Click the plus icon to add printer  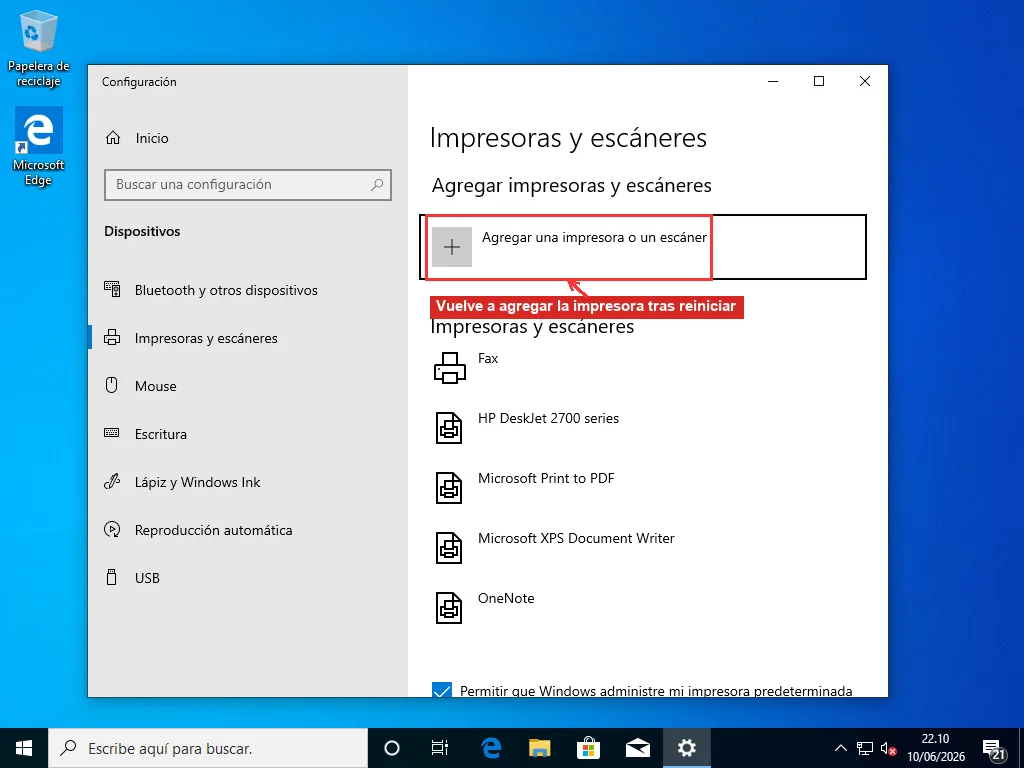point(452,247)
